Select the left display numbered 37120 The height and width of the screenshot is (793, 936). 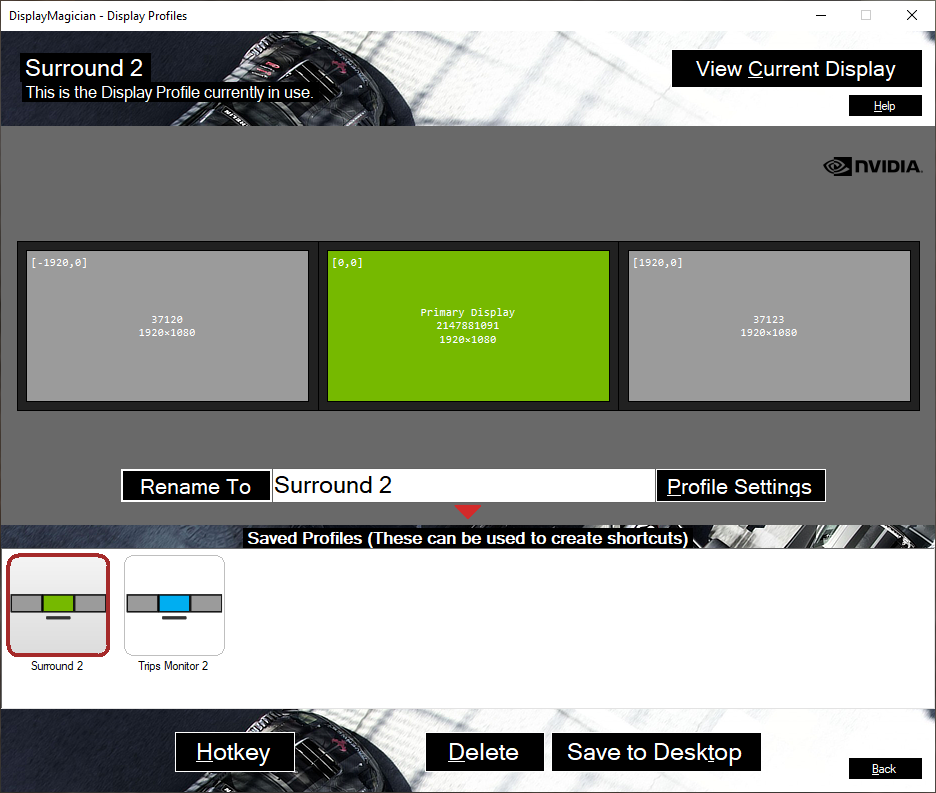pos(167,326)
